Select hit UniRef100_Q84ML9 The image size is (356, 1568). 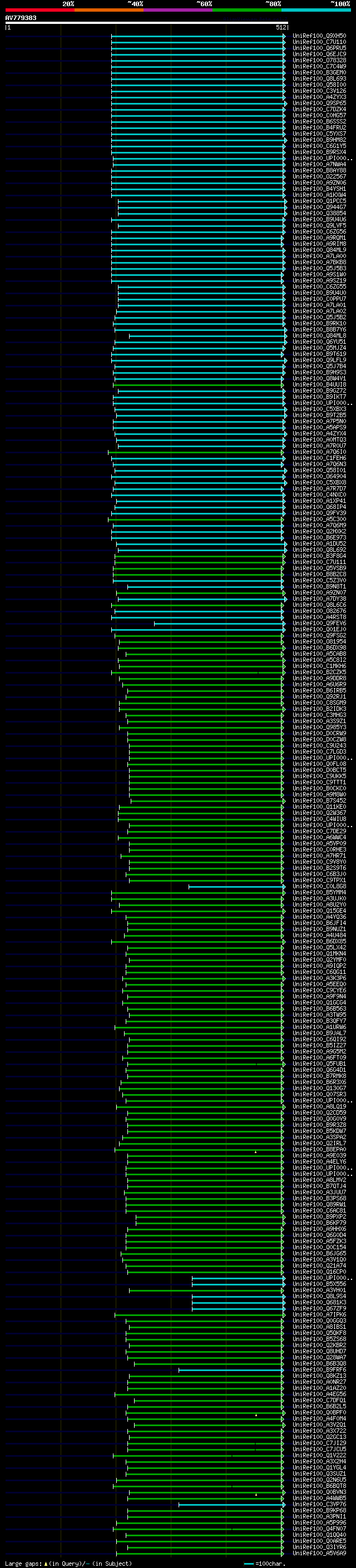319,250
